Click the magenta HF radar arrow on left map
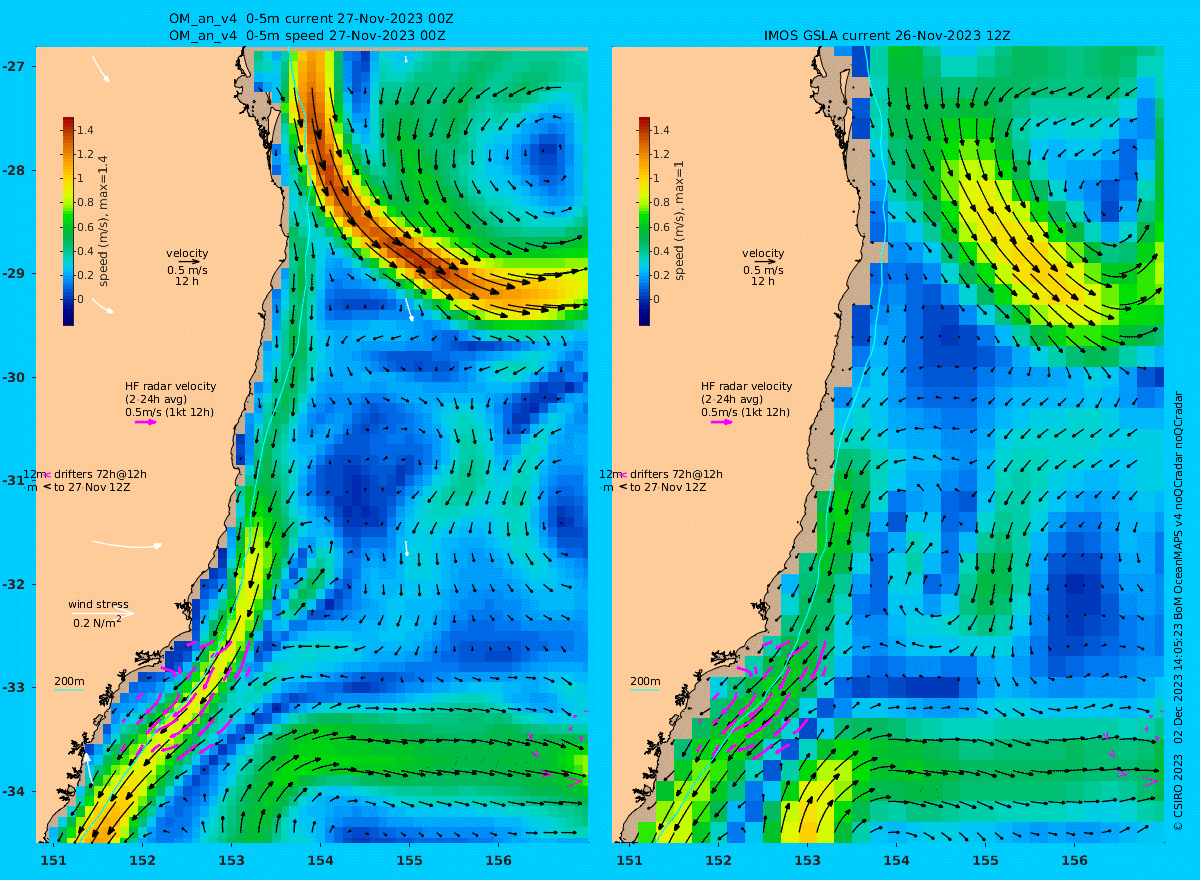Screen dimensions: 1200x880 (x=146, y=422)
